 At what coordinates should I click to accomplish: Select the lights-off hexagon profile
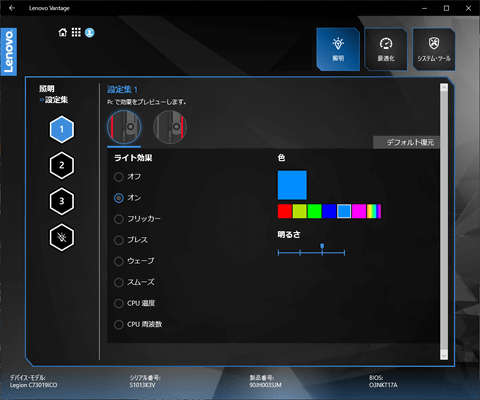pos(62,237)
